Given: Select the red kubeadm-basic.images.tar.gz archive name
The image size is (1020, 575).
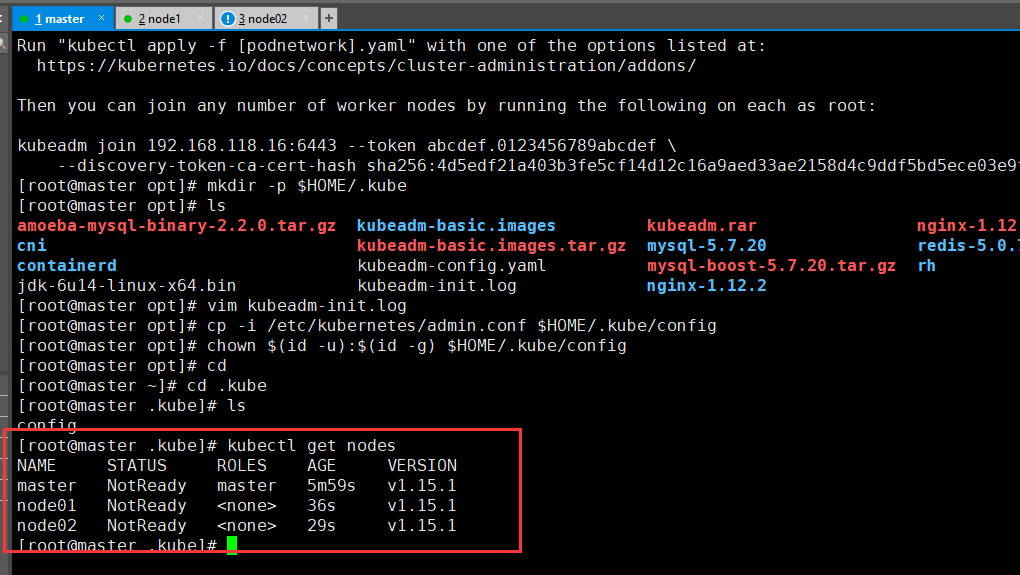Looking at the screenshot, I should [x=491, y=246].
